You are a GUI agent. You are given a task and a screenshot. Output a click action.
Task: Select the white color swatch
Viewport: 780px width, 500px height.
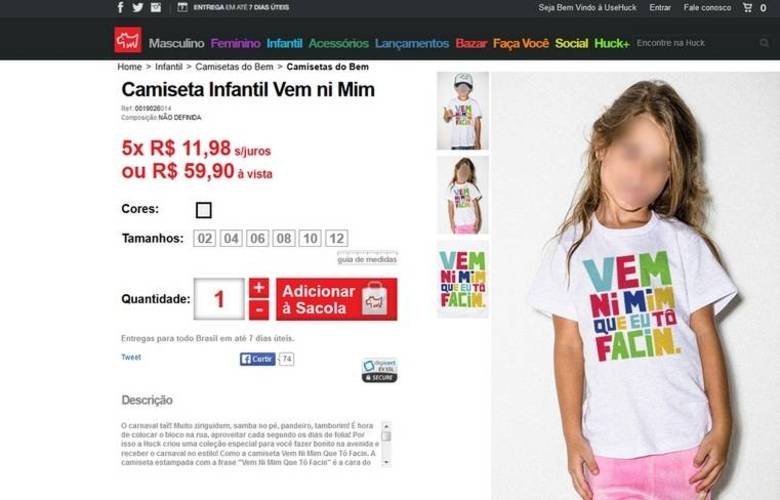[203, 210]
